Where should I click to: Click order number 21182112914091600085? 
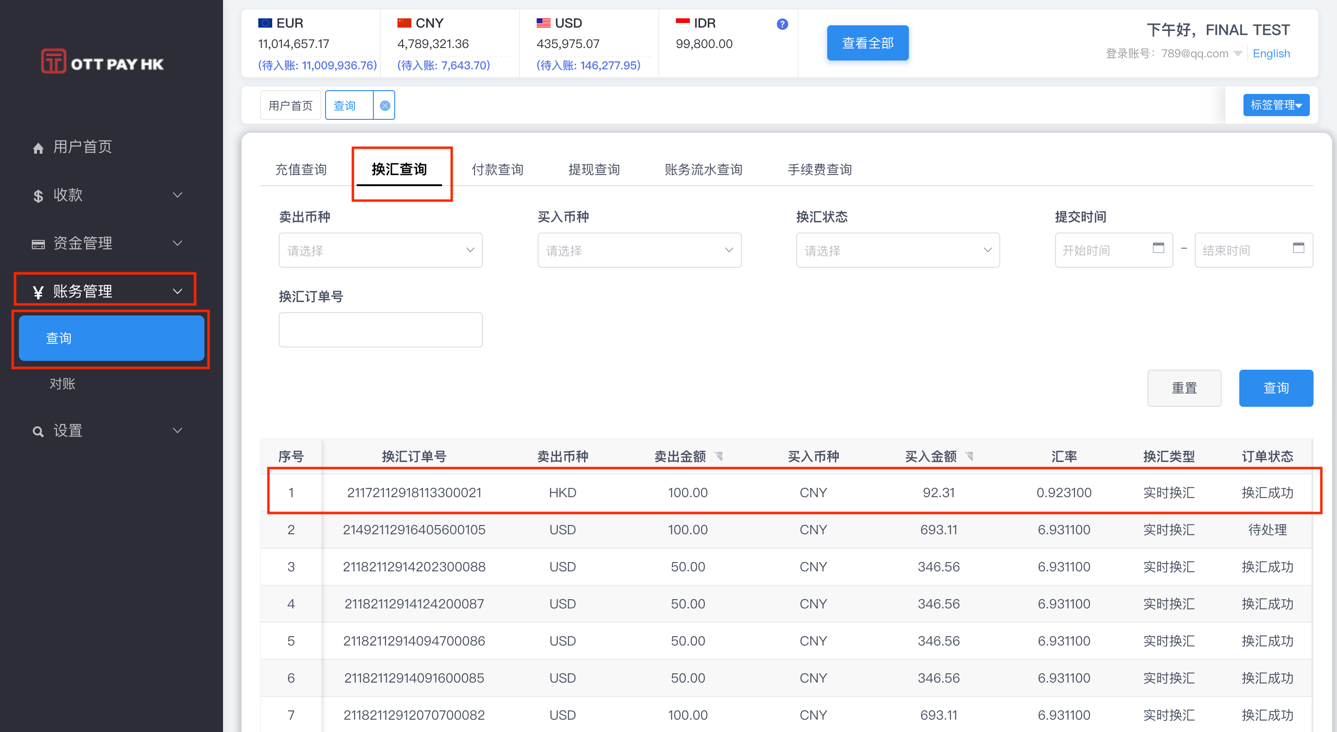(x=414, y=678)
